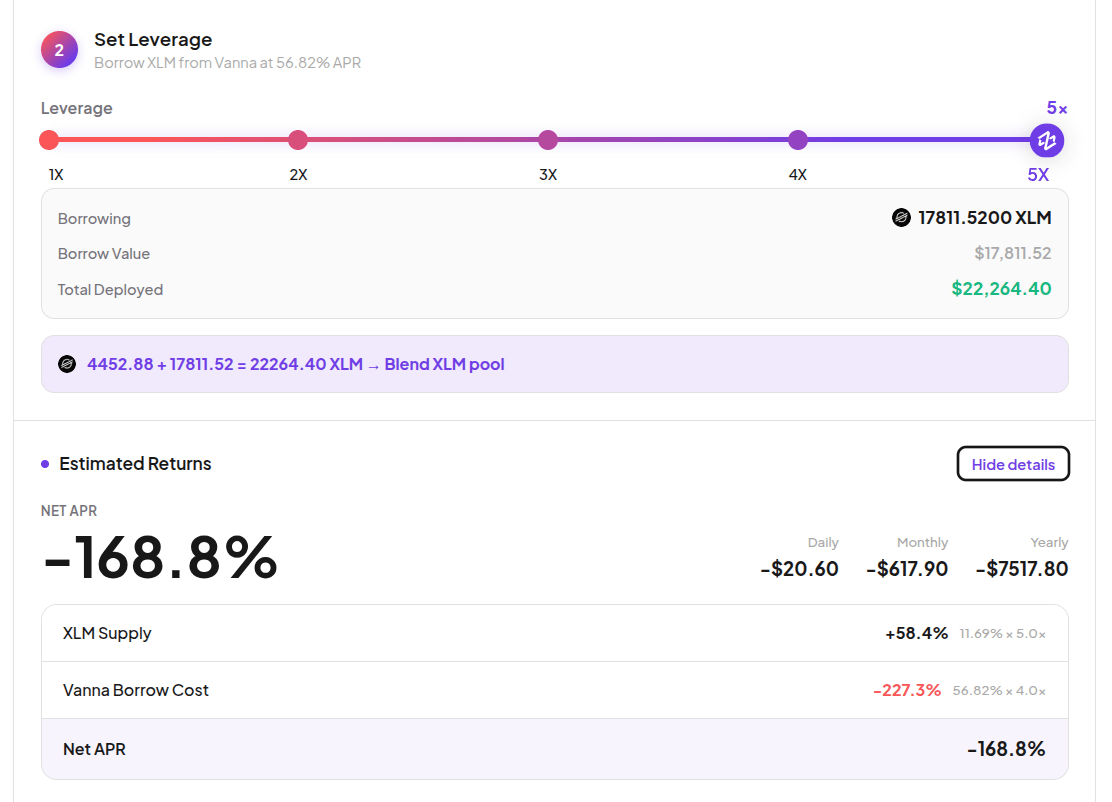
Task: Click the 5X leverage slider handle
Action: point(1047,140)
